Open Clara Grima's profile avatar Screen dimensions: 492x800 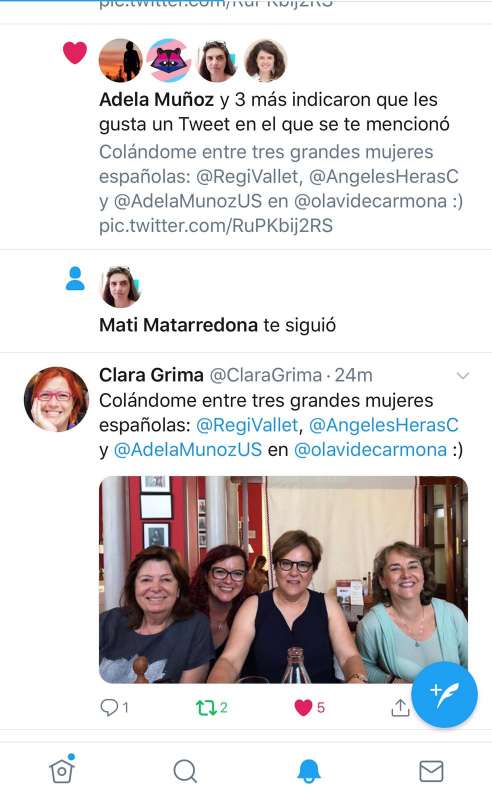tap(56, 399)
